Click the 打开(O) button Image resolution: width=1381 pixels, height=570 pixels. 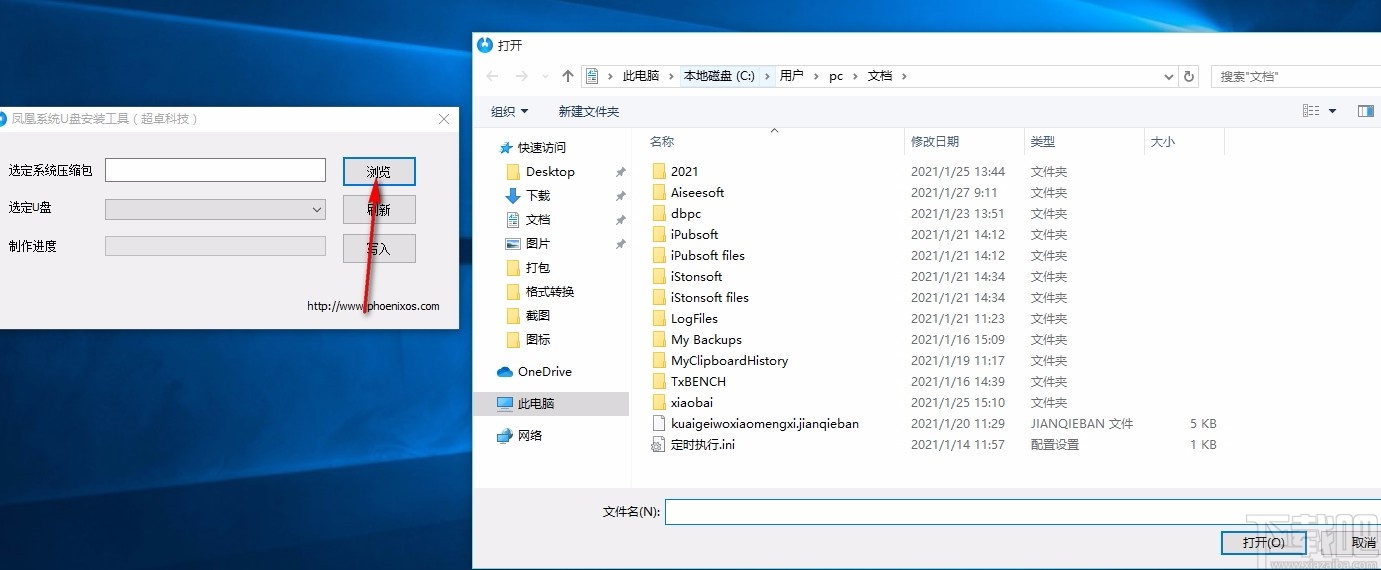[1263, 543]
